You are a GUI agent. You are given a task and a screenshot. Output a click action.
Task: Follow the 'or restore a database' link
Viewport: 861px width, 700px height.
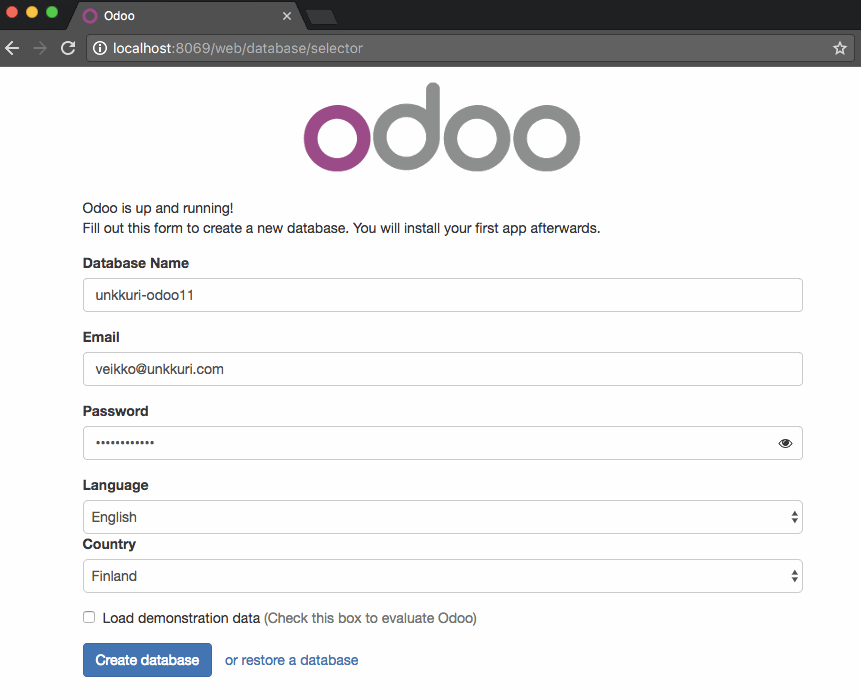click(x=291, y=660)
